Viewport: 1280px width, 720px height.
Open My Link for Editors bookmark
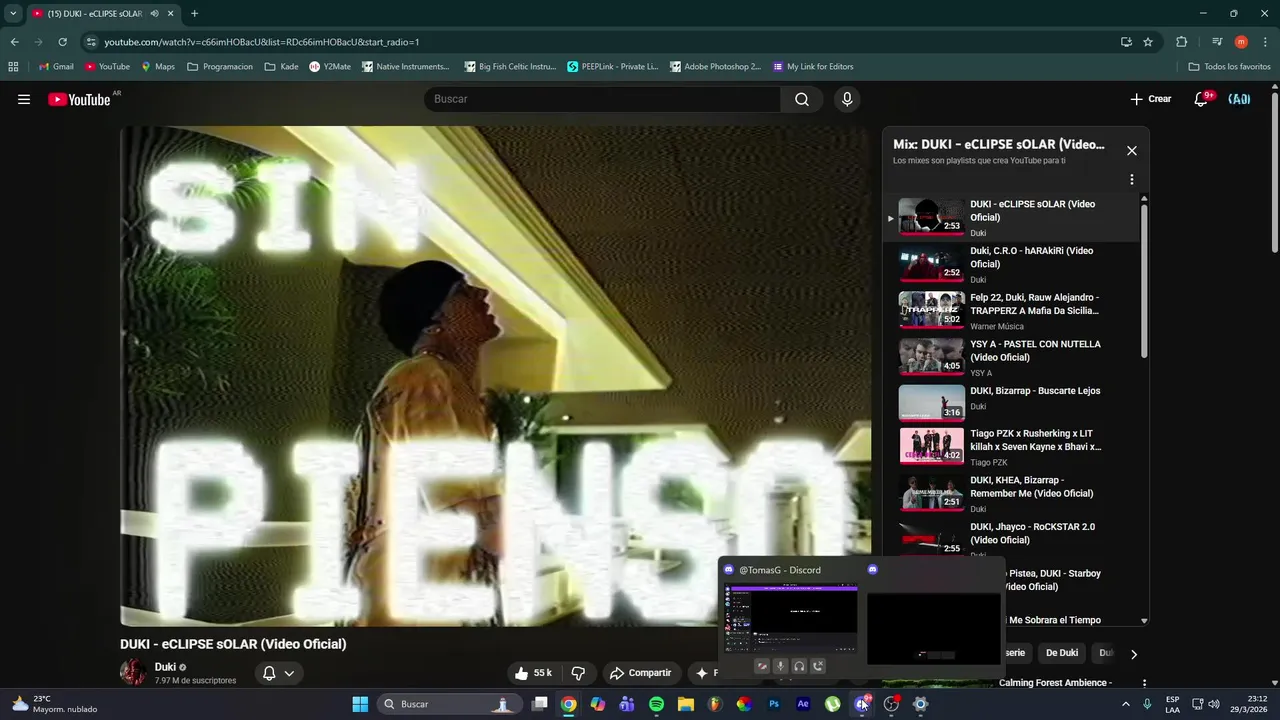pos(813,67)
